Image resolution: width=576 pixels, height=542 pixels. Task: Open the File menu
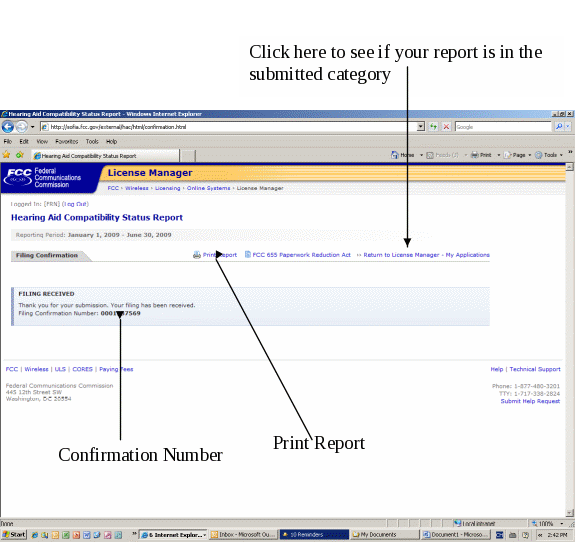8,141
